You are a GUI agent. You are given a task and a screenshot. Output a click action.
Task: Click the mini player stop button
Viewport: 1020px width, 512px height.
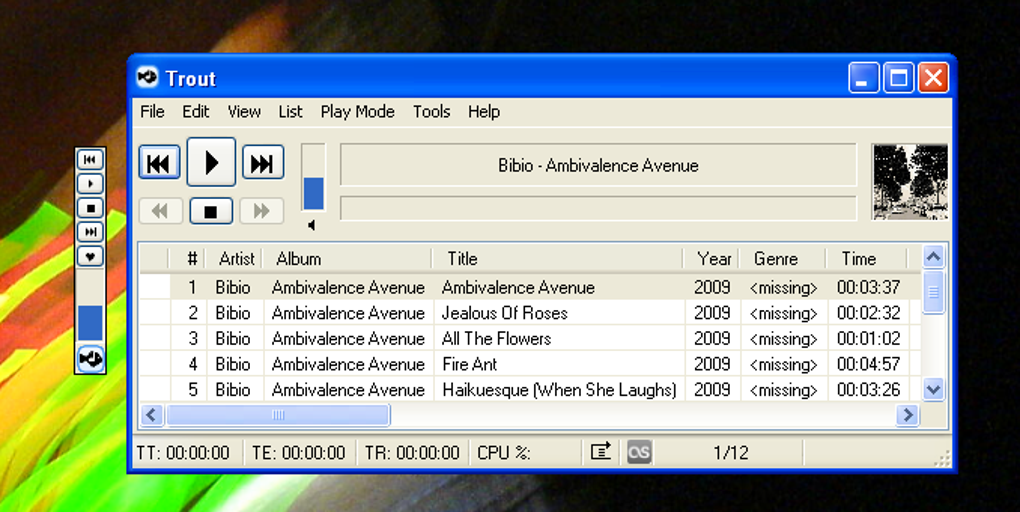[x=90, y=208]
